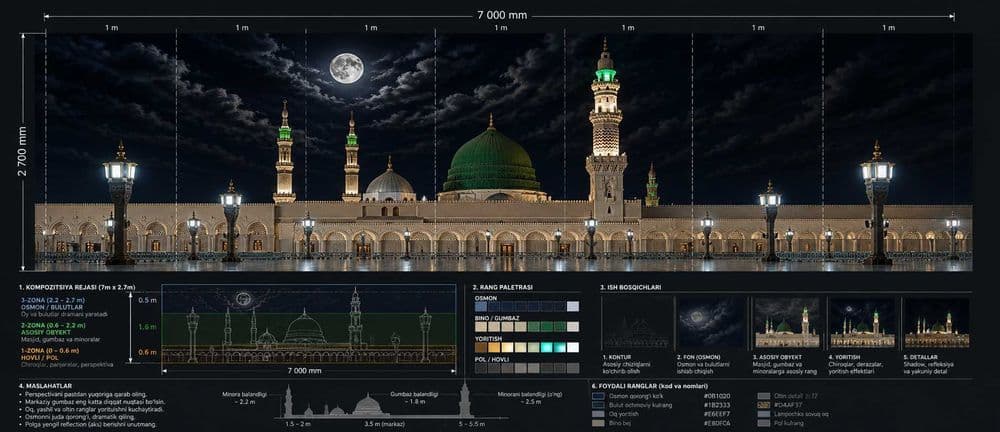Image resolution: width=1000 pixels, height=432 pixels.
Task: Click the 6. FOYDALI RANGLAR heading
Action: [x=650, y=387]
